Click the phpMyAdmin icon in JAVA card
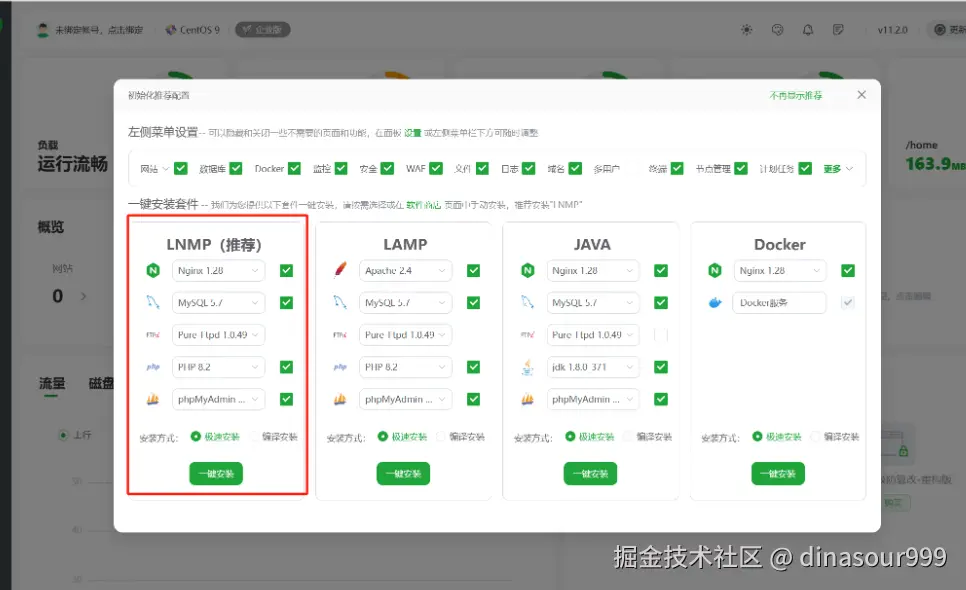 point(527,399)
